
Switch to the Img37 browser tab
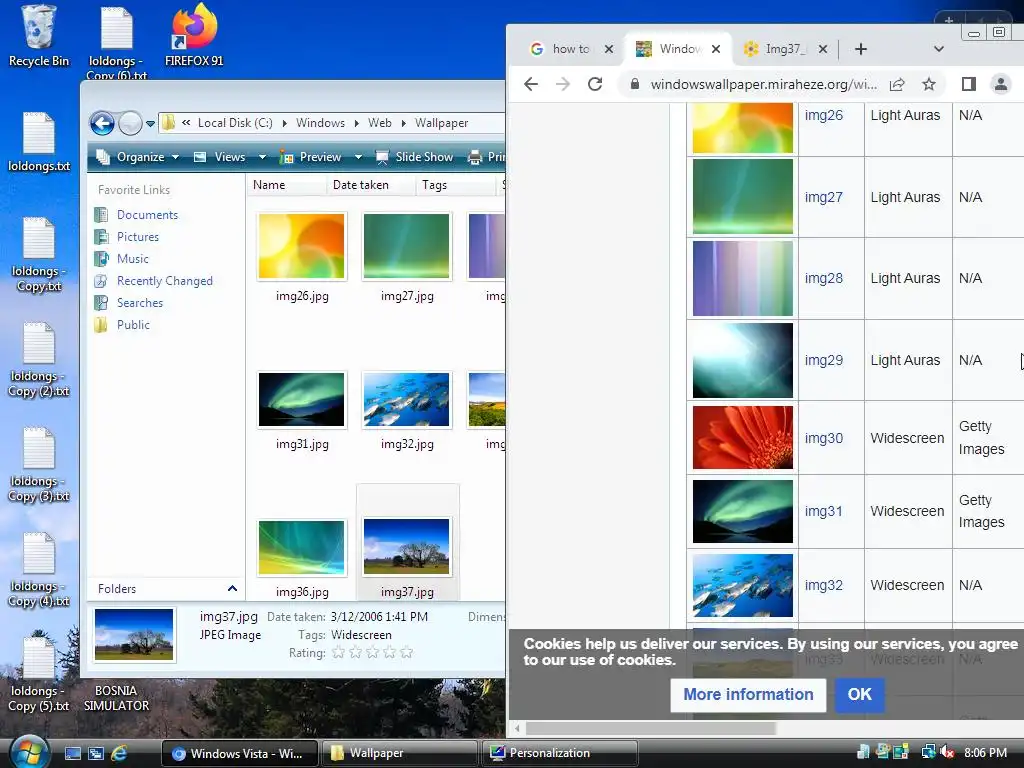(x=777, y=49)
